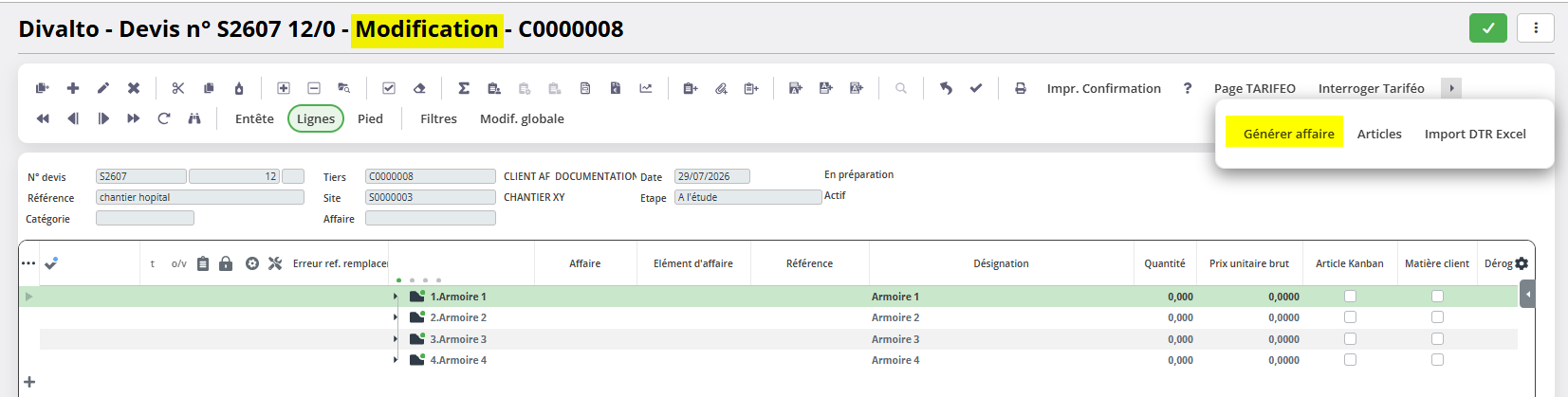Open the three-dot options menu at top right
This screenshot has width=1568, height=397.
tap(1535, 28)
